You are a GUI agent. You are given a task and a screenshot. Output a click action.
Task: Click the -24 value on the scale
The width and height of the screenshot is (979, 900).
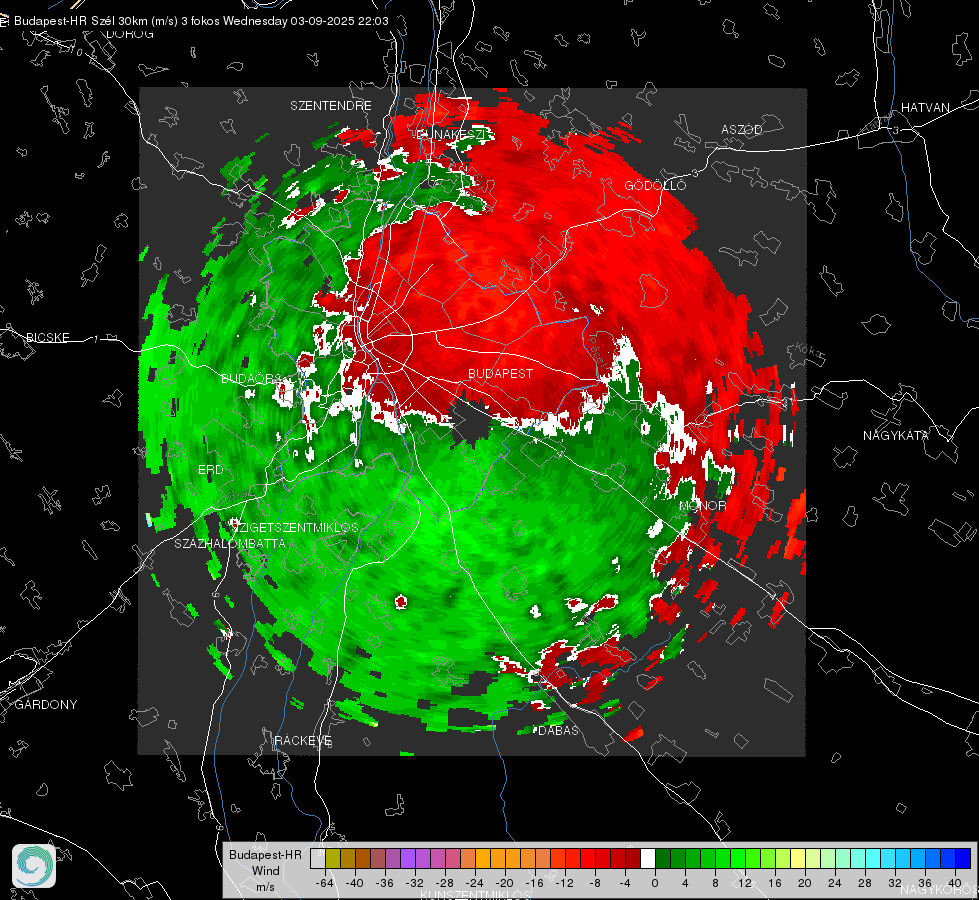pos(475,883)
